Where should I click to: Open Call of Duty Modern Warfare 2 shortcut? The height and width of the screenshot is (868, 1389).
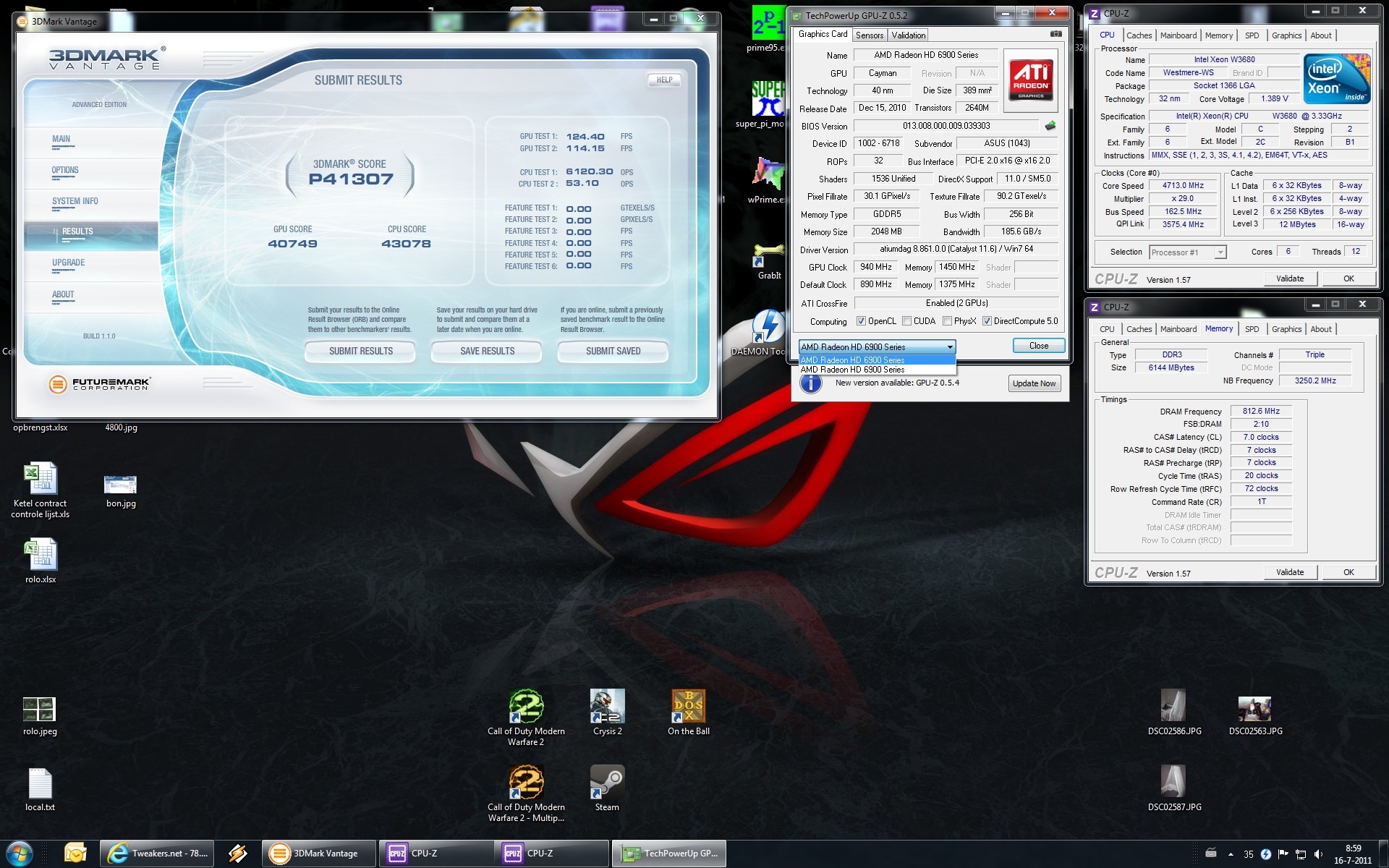tap(526, 718)
